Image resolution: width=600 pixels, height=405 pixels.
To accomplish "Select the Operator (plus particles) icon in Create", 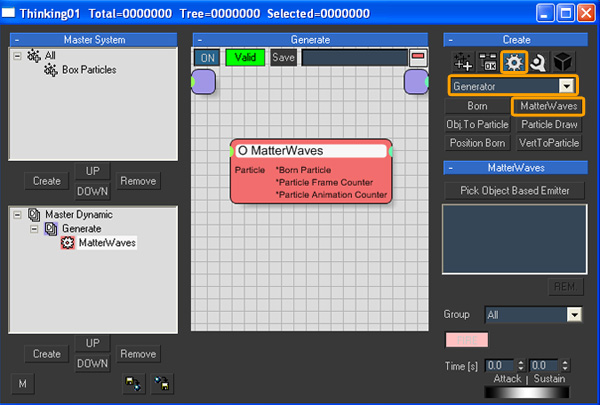I will (x=463, y=62).
